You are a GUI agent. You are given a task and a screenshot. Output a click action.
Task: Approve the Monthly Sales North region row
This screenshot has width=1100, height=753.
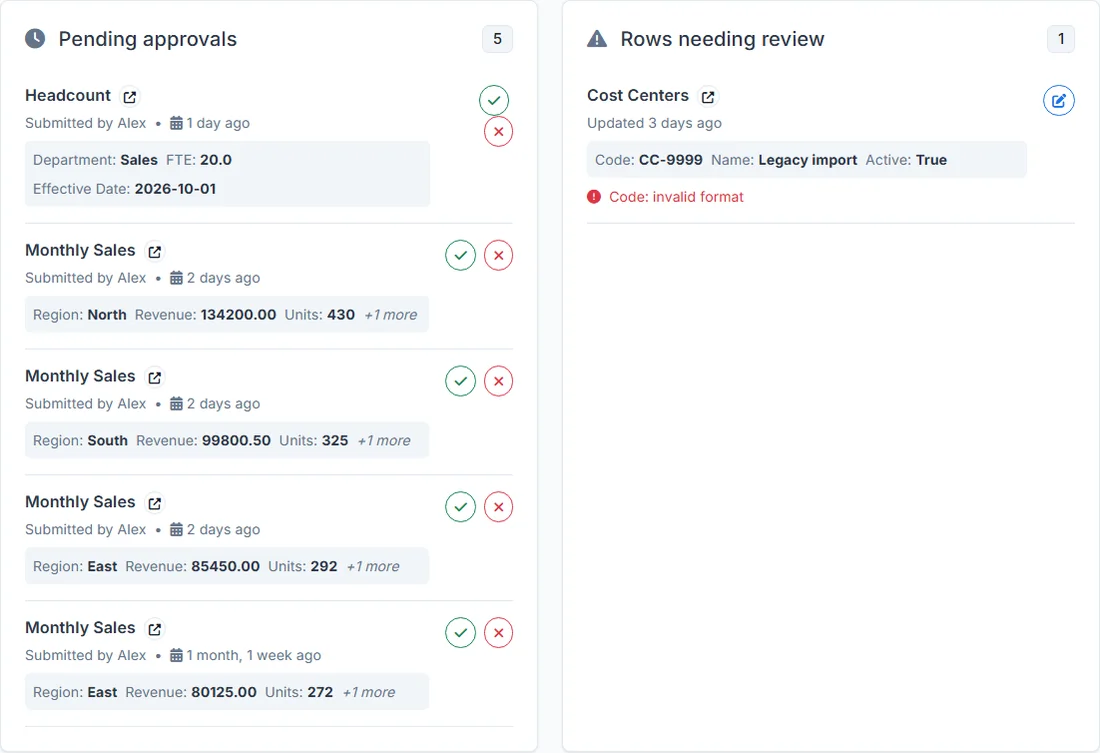coord(460,255)
